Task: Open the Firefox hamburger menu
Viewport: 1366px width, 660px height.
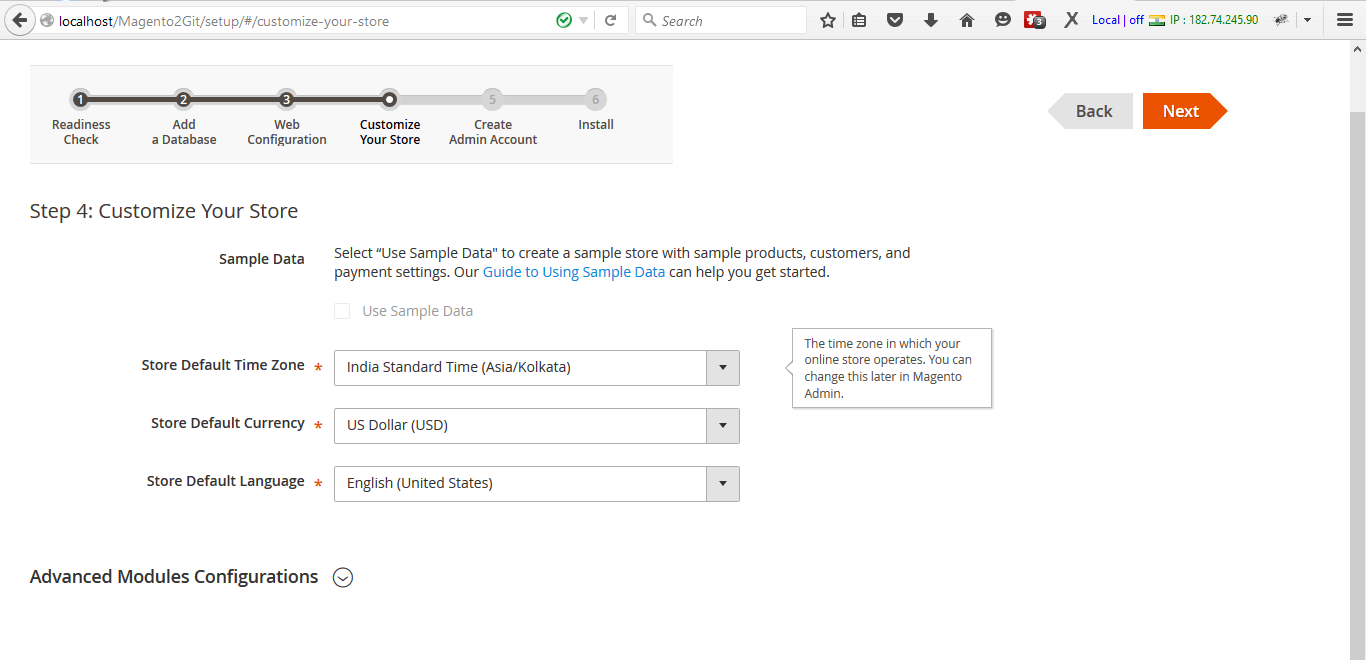Action: tap(1344, 20)
